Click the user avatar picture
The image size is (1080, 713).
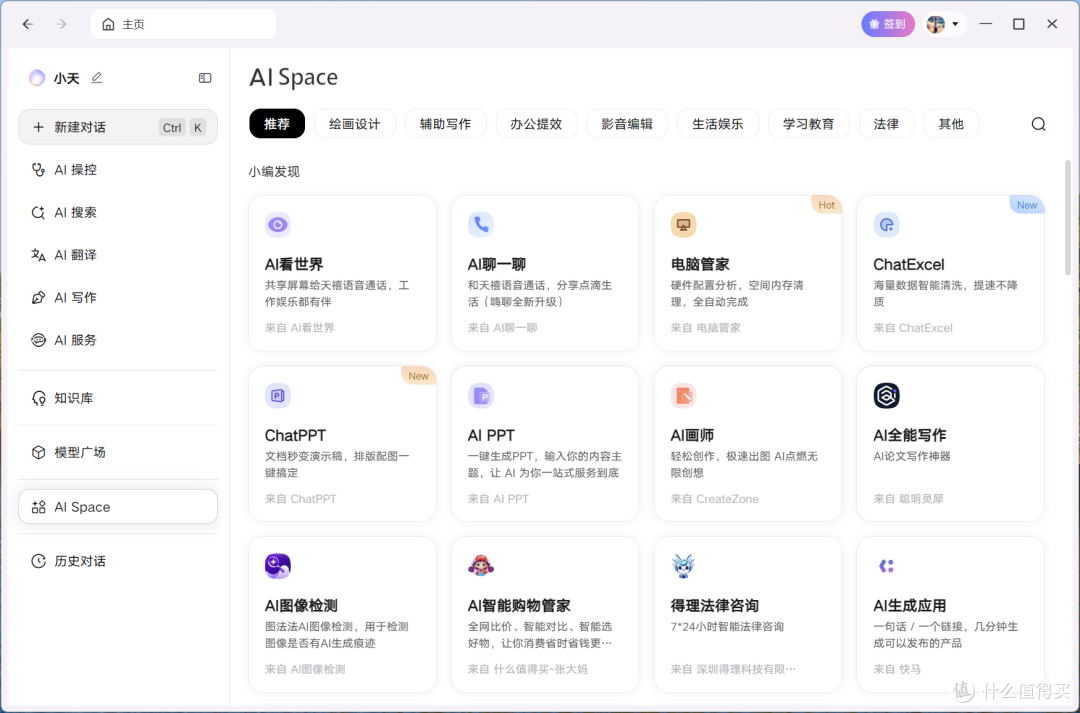coord(935,24)
